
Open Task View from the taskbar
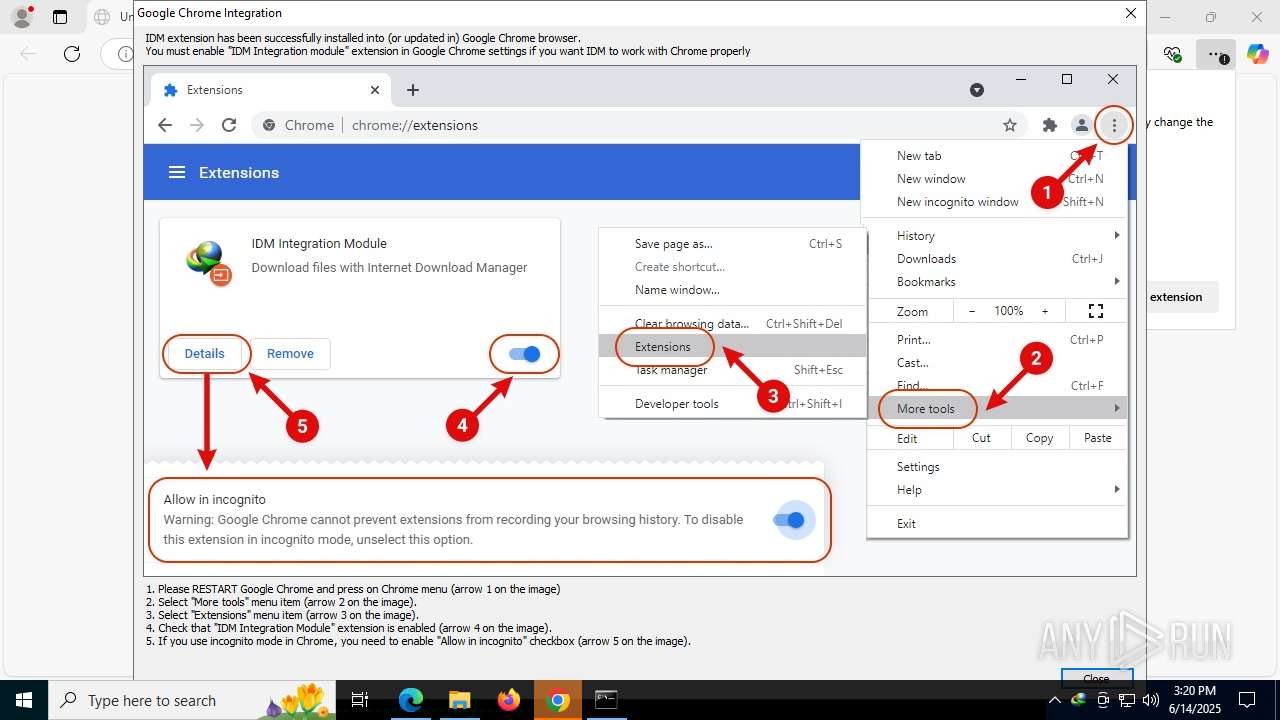tap(361, 700)
